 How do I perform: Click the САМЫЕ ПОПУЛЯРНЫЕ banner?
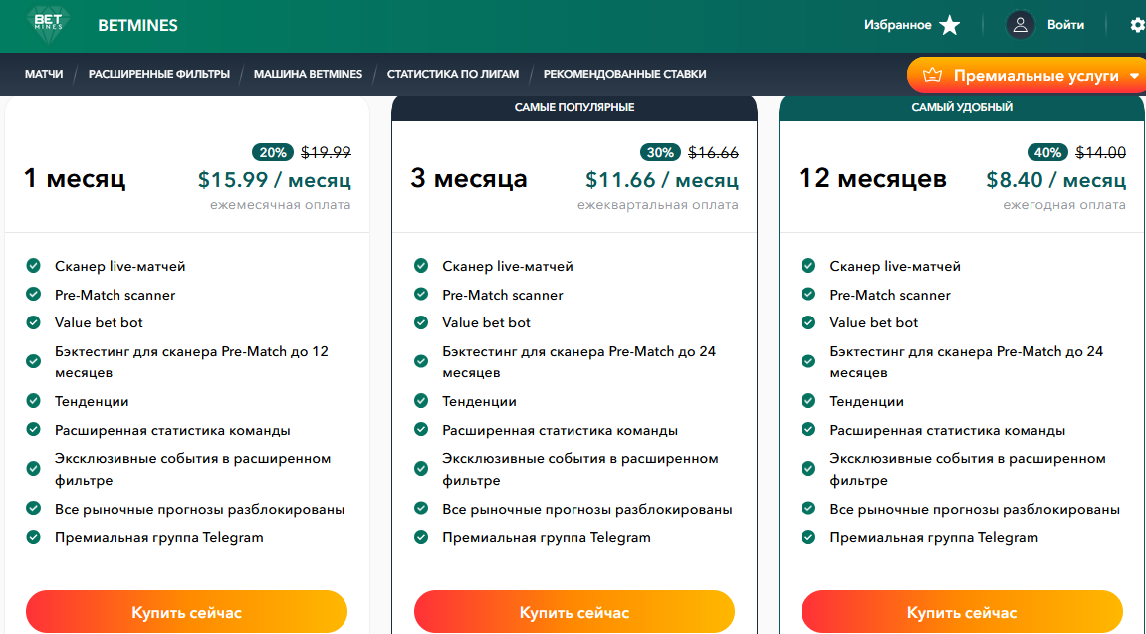(x=574, y=107)
